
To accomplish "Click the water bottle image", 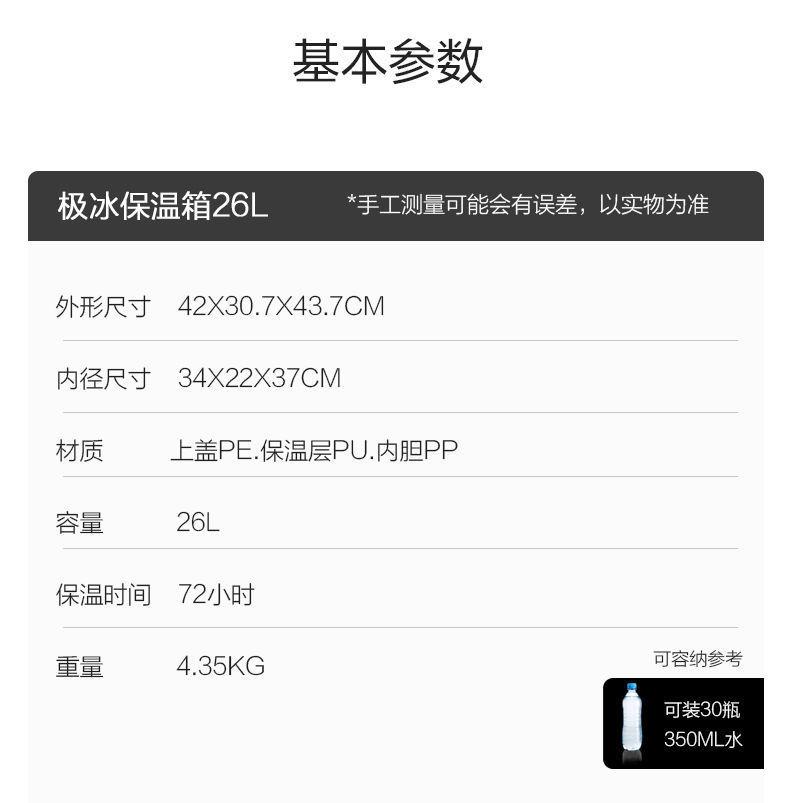I will (x=631, y=723).
